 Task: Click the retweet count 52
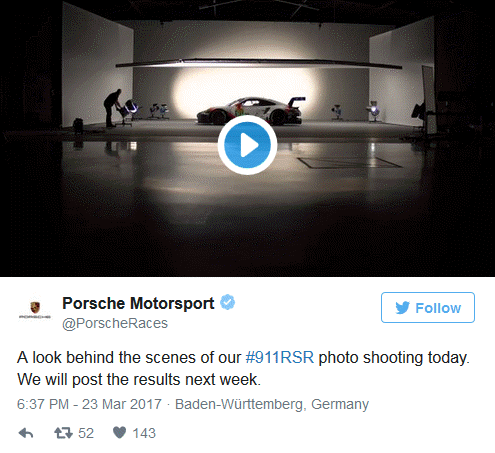[x=86, y=433]
